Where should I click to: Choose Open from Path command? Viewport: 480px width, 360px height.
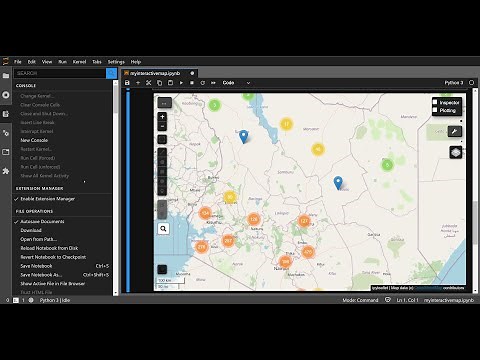click(x=39, y=239)
